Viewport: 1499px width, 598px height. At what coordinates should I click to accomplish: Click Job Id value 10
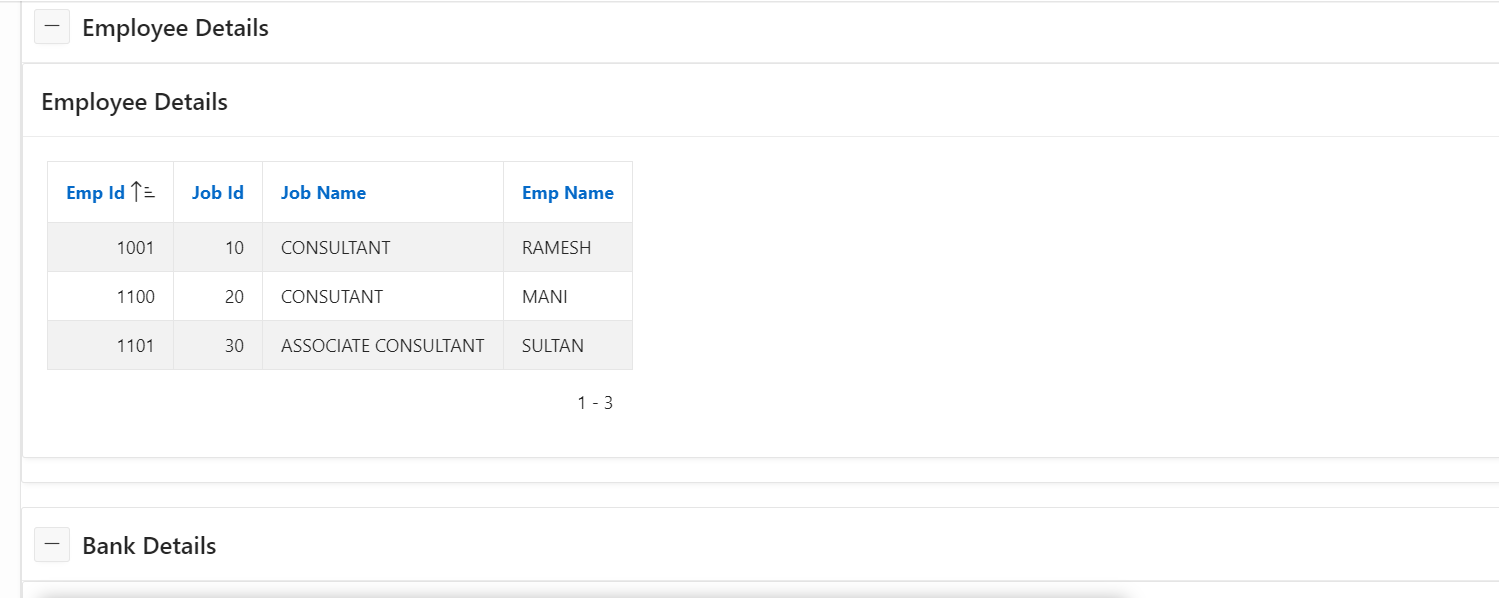point(218,247)
